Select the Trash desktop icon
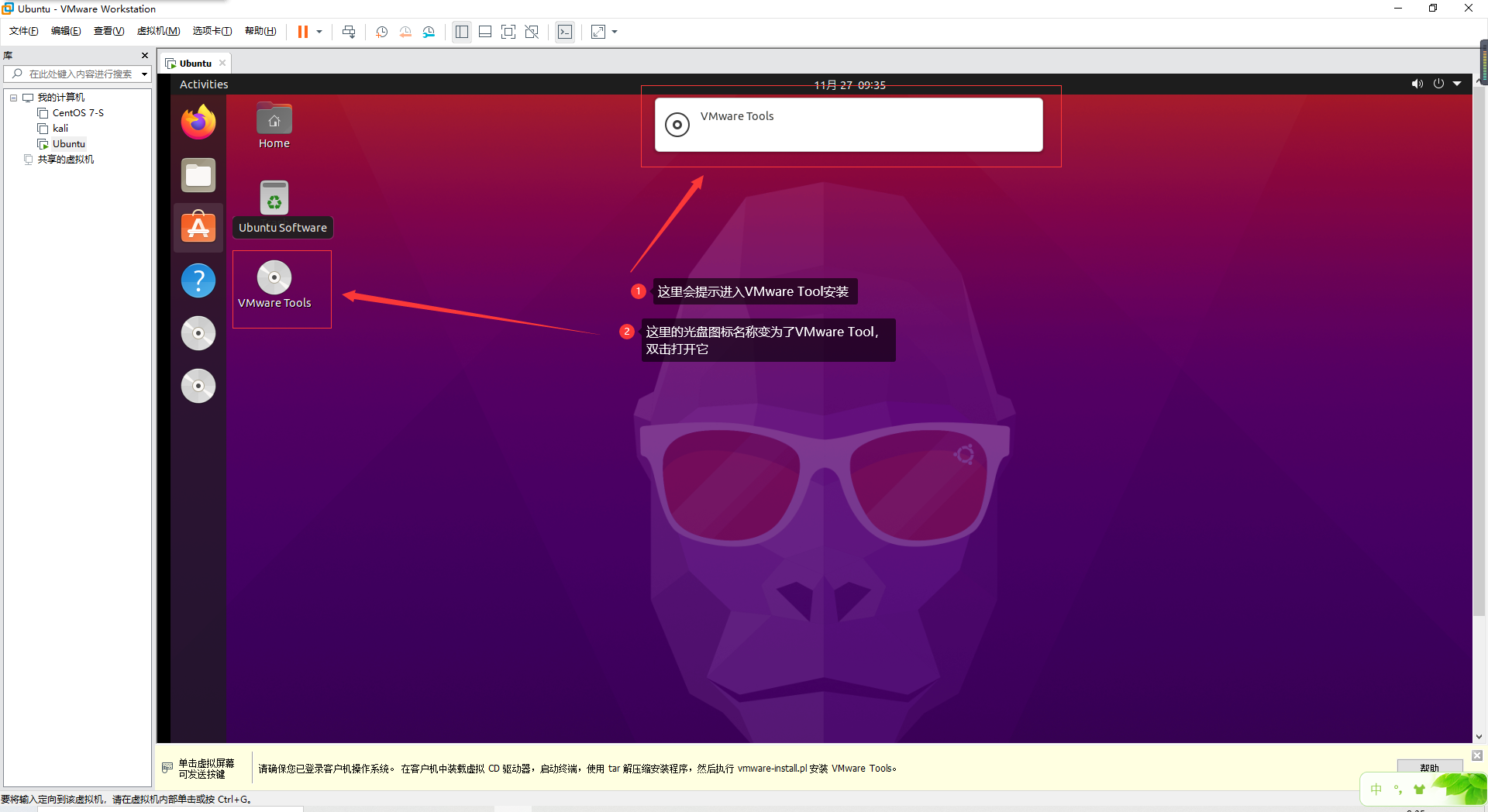The height and width of the screenshot is (812, 1488). tap(274, 198)
